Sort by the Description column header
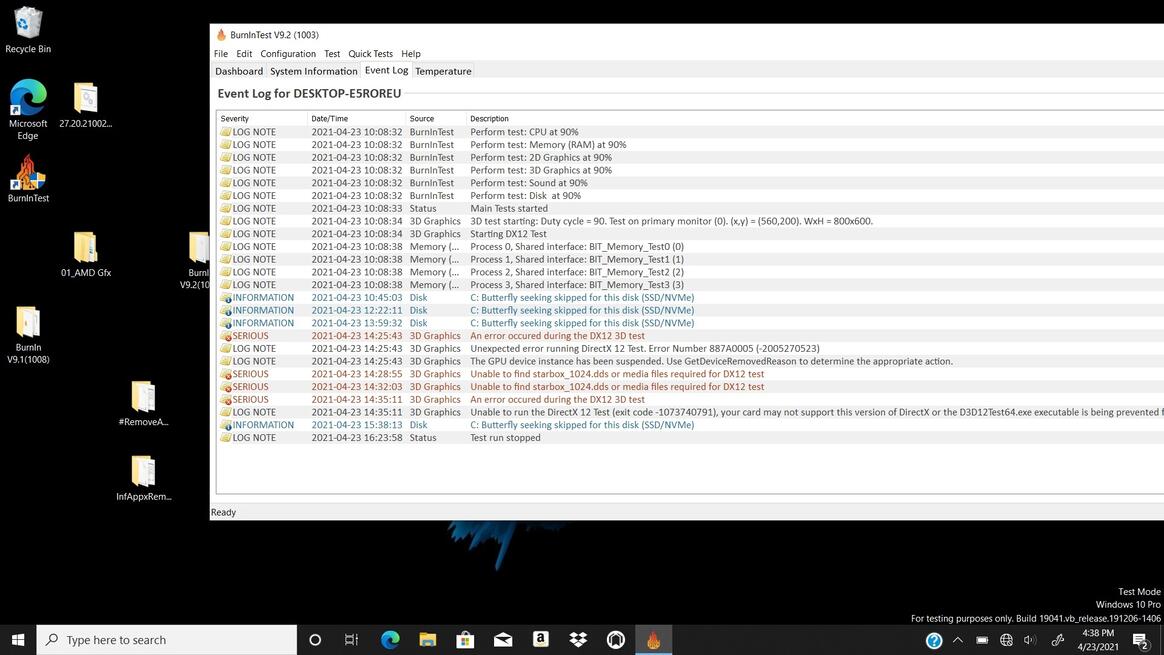The width and height of the screenshot is (1164, 655). pos(815,119)
